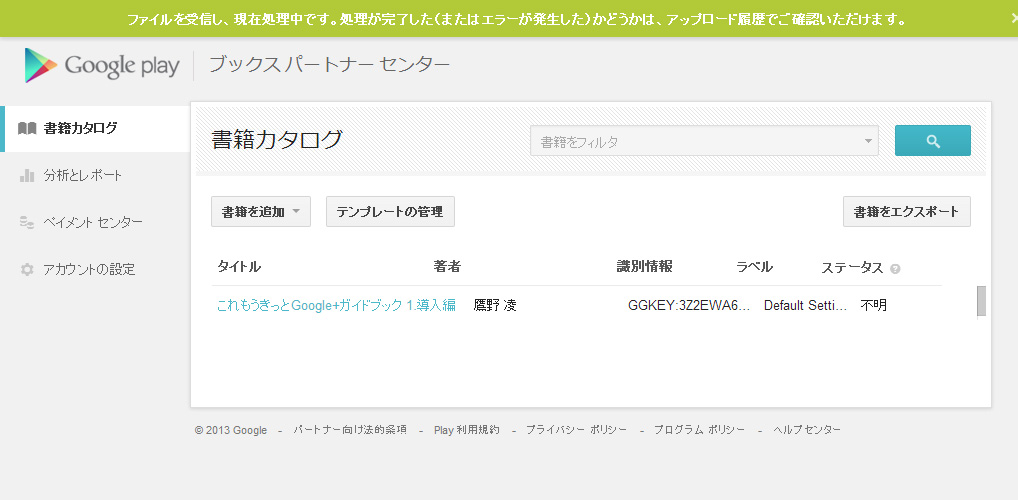Screen dimensions: 1018x500
Task: Expand the 書籍をフィルタ dropdown arrow
Action: [868, 142]
